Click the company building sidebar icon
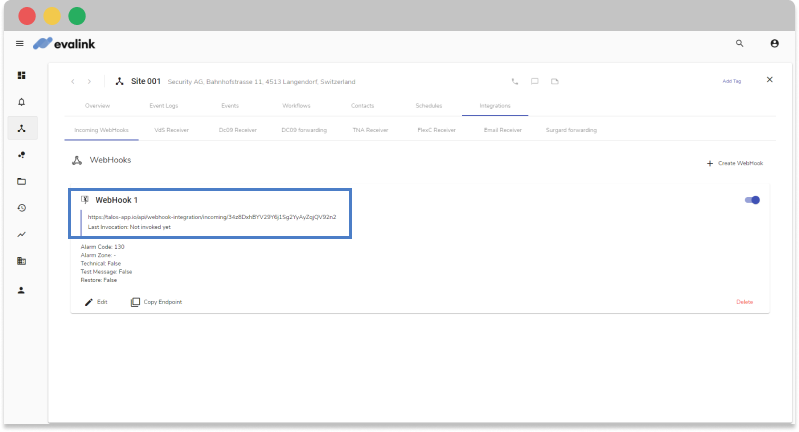799x432 pixels. 21,262
